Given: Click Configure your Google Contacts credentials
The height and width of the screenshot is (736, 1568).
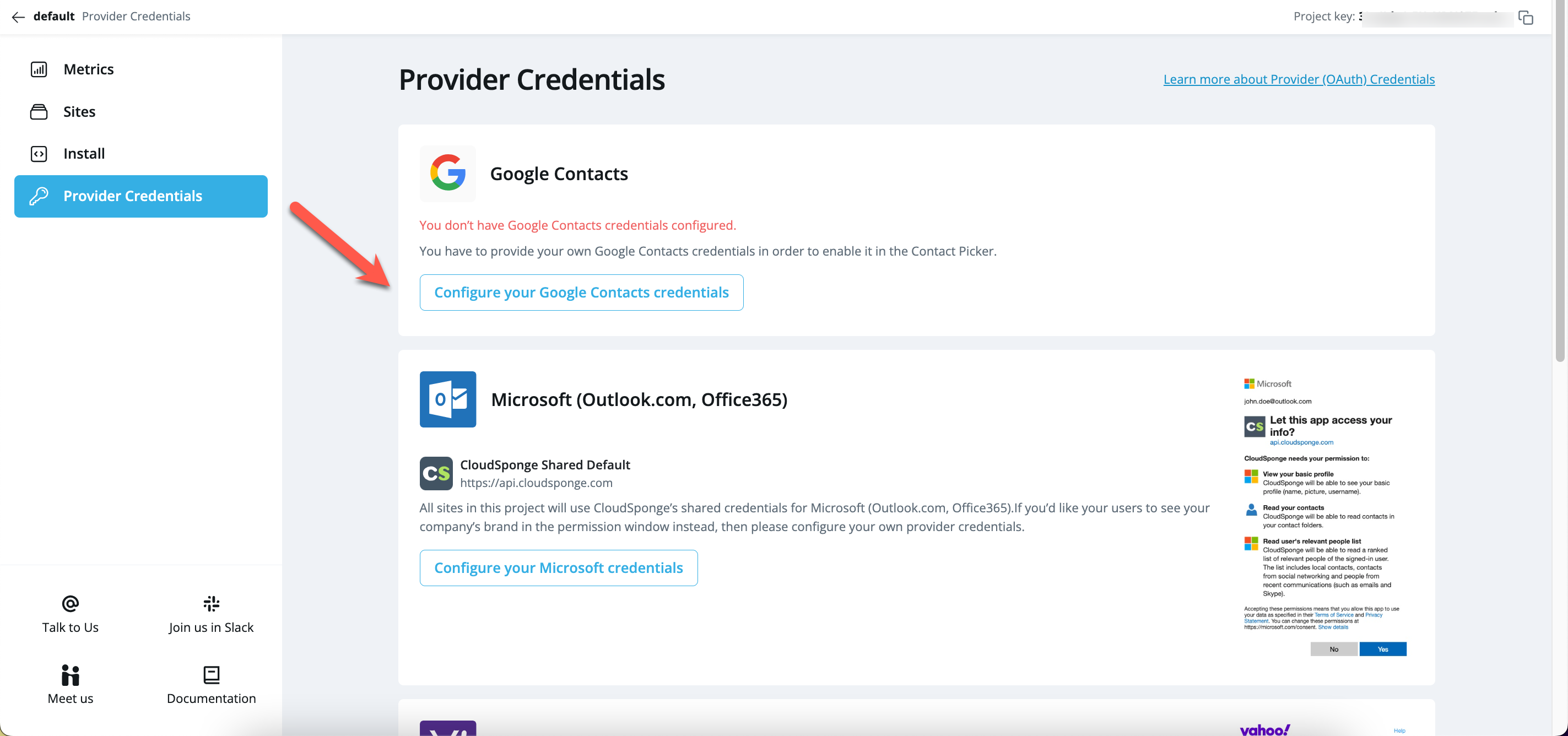Looking at the screenshot, I should tap(581, 292).
